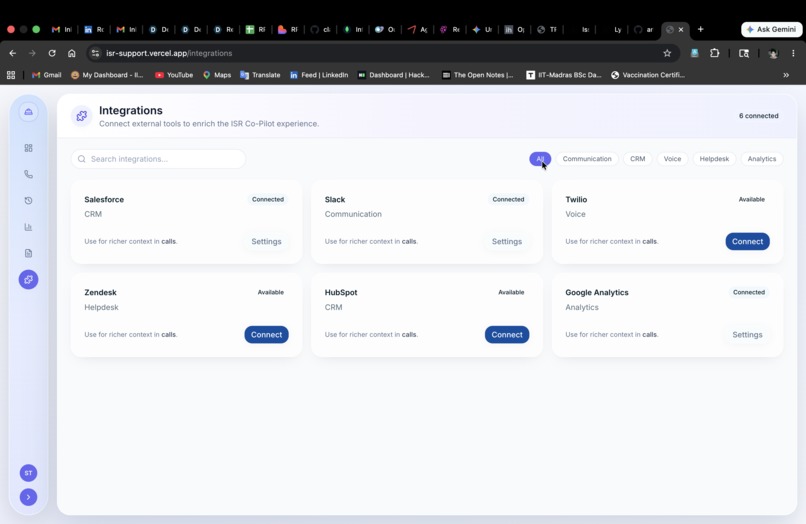Click the Connected badge on Salesforce card

coord(268,200)
